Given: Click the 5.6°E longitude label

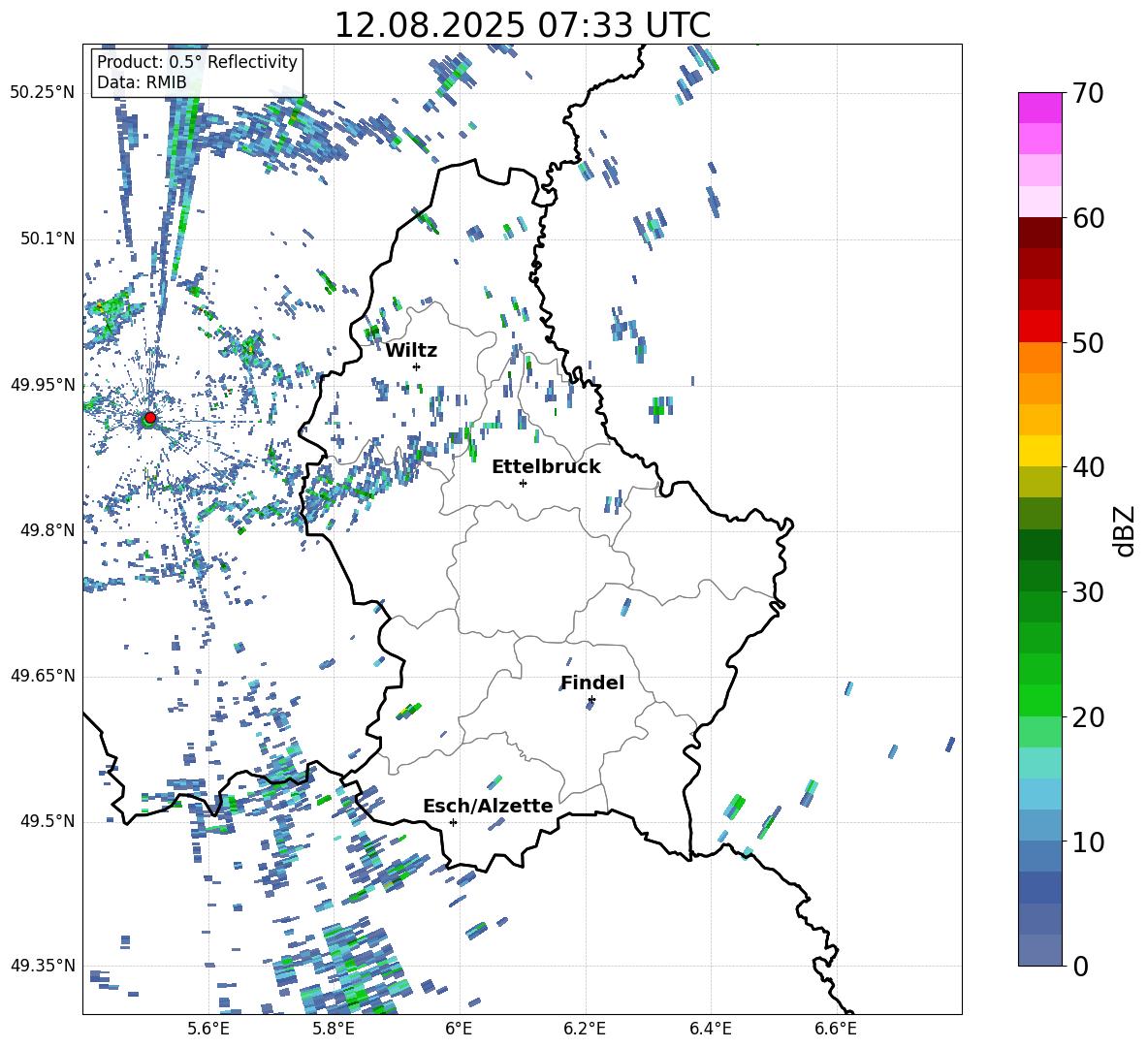Looking at the screenshot, I should (x=208, y=1030).
